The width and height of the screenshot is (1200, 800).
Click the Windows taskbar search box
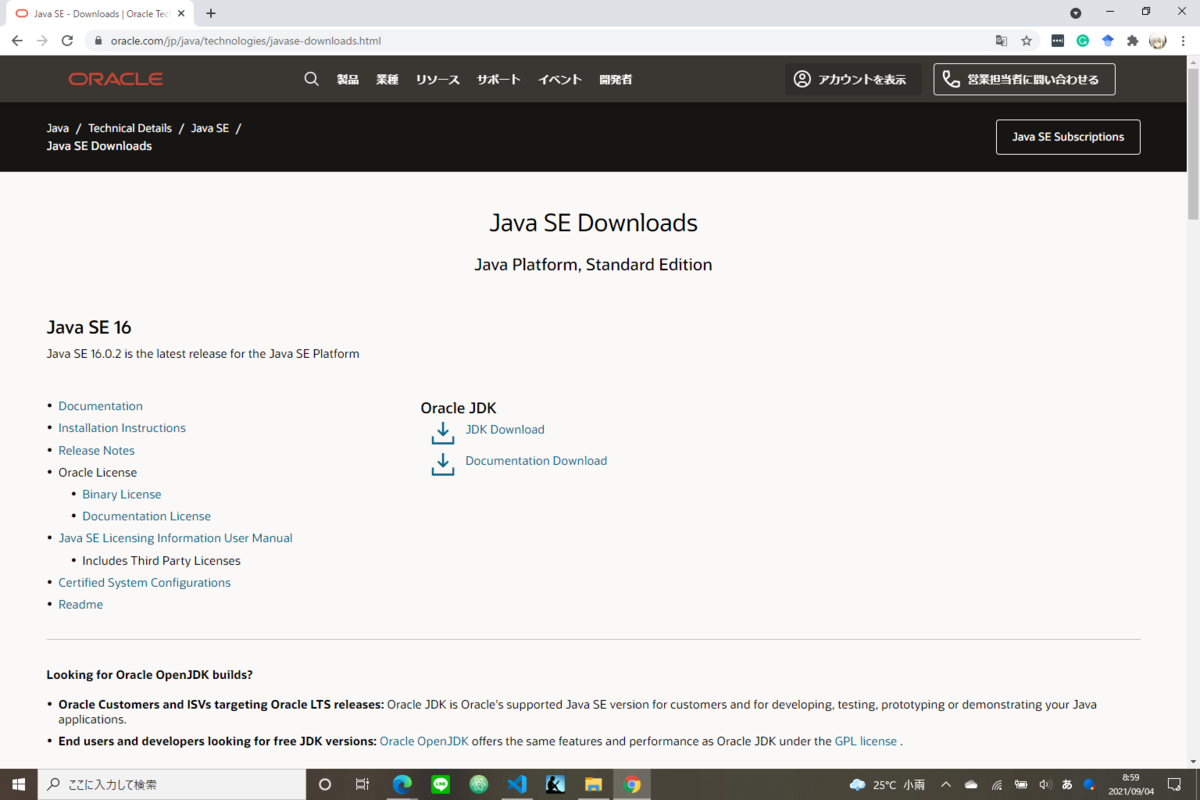[171, 785]
